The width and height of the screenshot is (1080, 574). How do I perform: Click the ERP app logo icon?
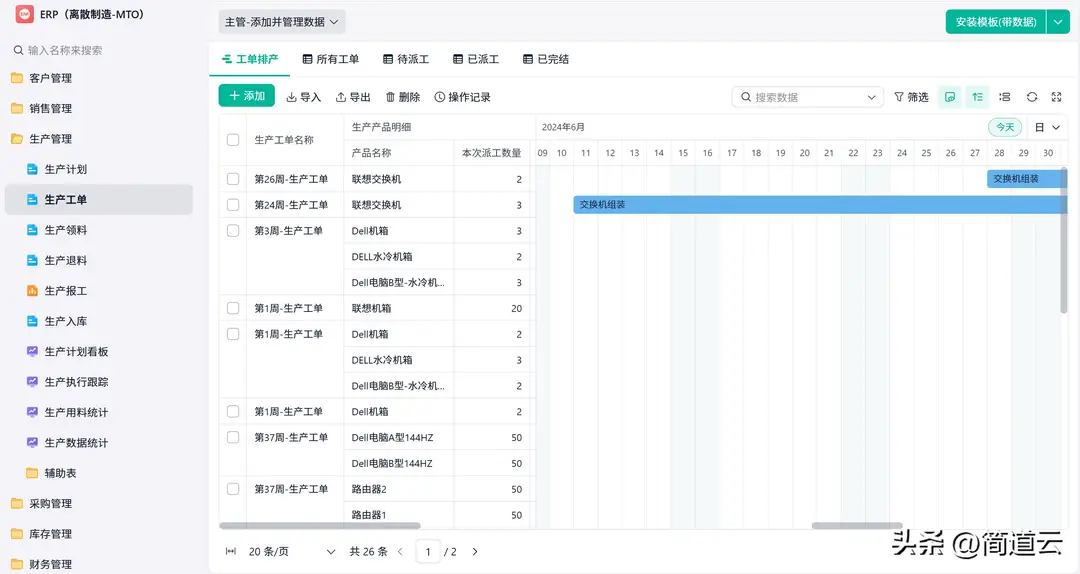[x=25, y=14]
